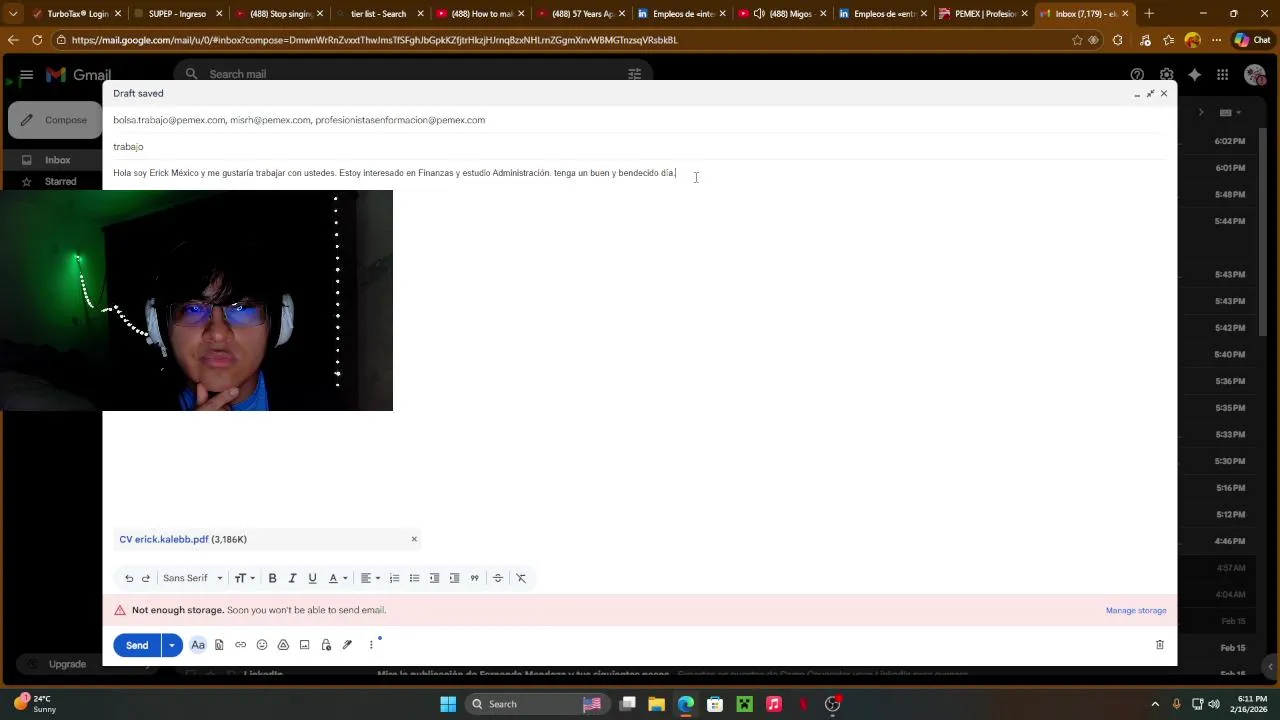This screenshot has height=720, width=1280.
Task: Toggle italic formatting
Action: (292, 578)
